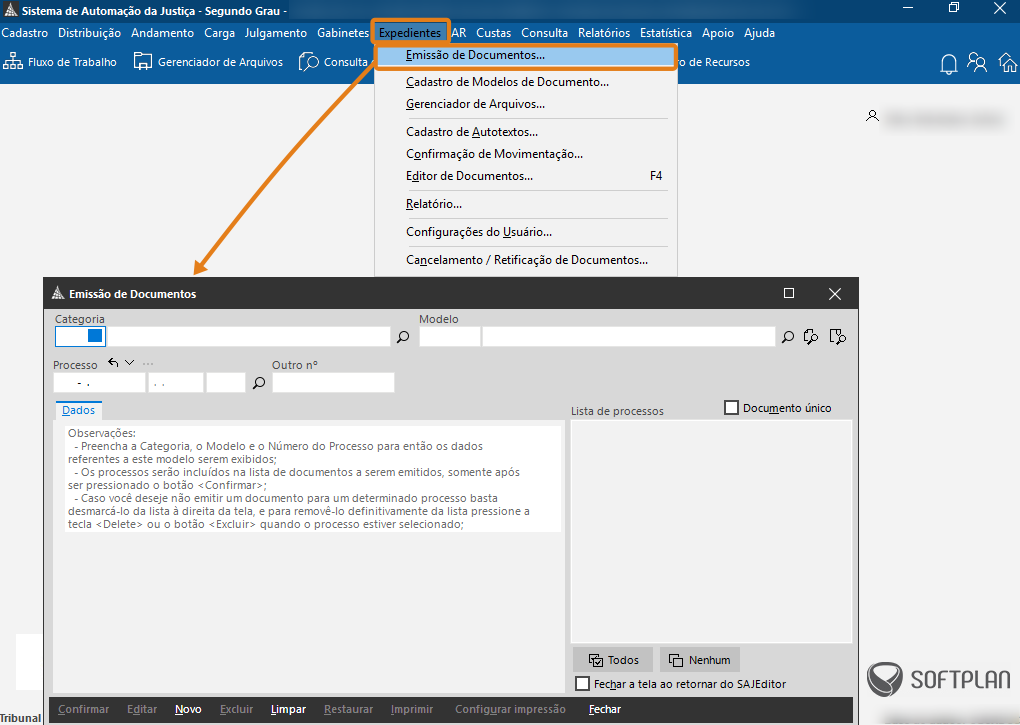The height and width of the screenshot is (725, 1020).
Task: Click the two-people users icon in the toolbar
Action: pyautogui.click(x=976, y=62)
